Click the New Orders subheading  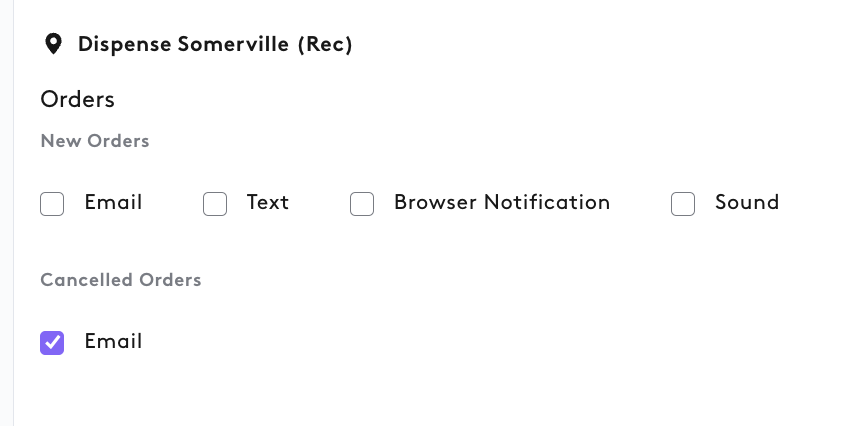(x=95, y=141)
